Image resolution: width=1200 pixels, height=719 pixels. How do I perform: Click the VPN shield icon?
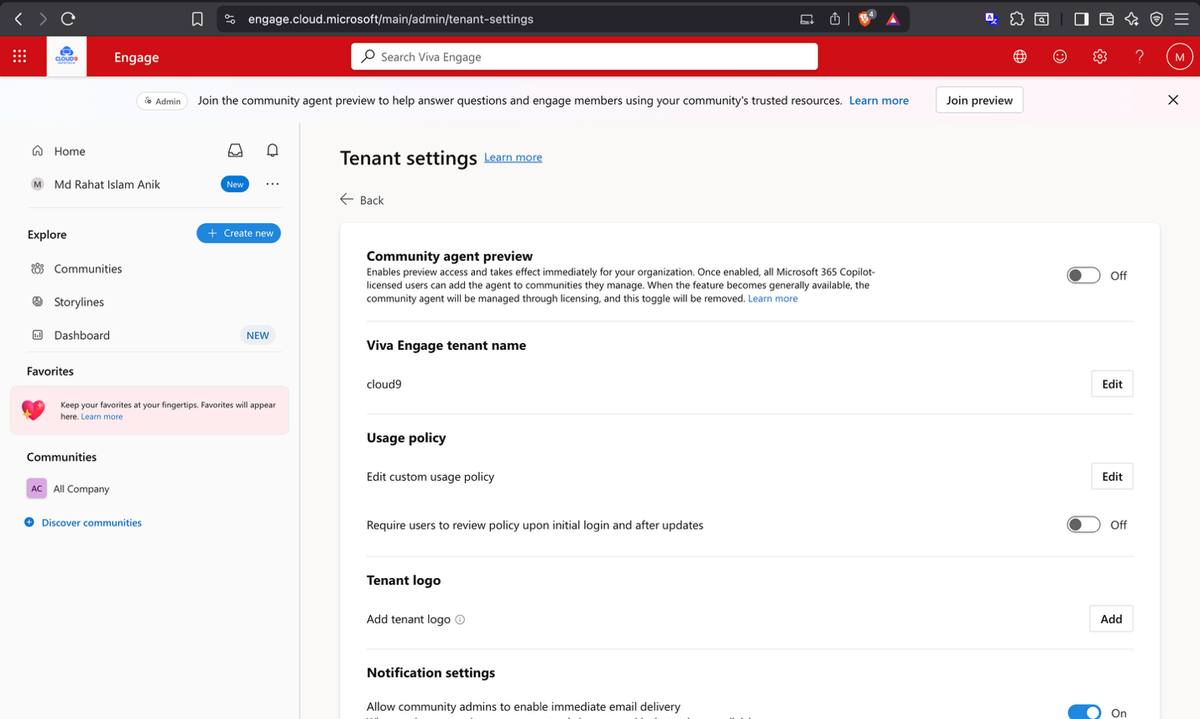[1156, 18]
